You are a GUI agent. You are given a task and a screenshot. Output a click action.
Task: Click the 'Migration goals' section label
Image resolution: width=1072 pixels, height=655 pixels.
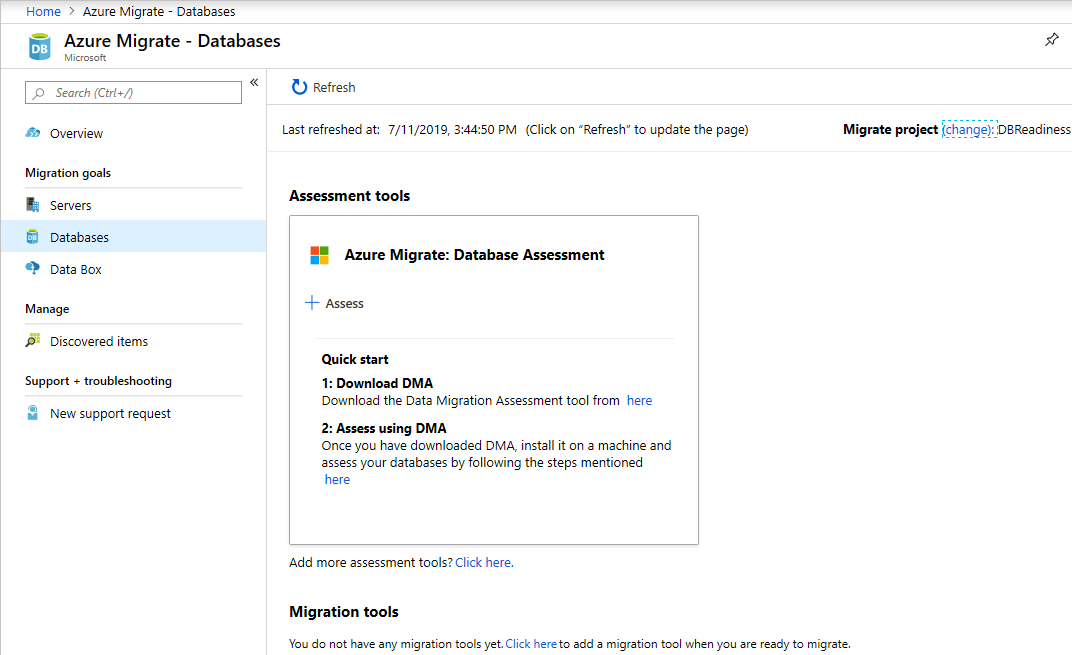point(68,173)
